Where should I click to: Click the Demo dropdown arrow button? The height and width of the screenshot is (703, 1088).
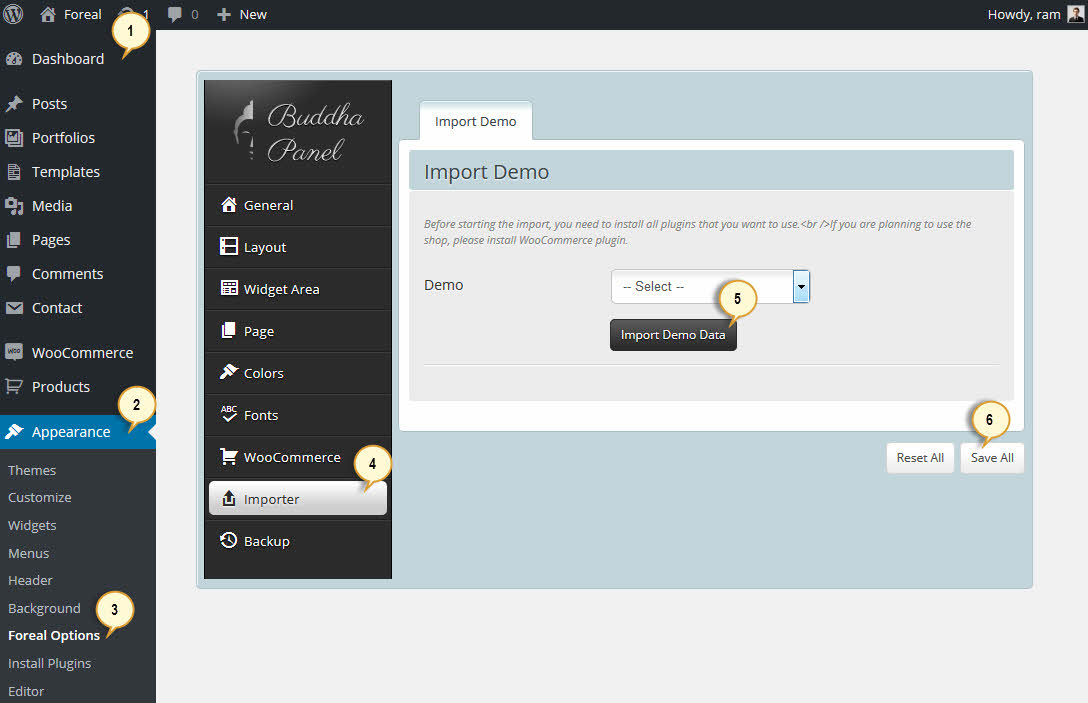click(x=801, y=287)
